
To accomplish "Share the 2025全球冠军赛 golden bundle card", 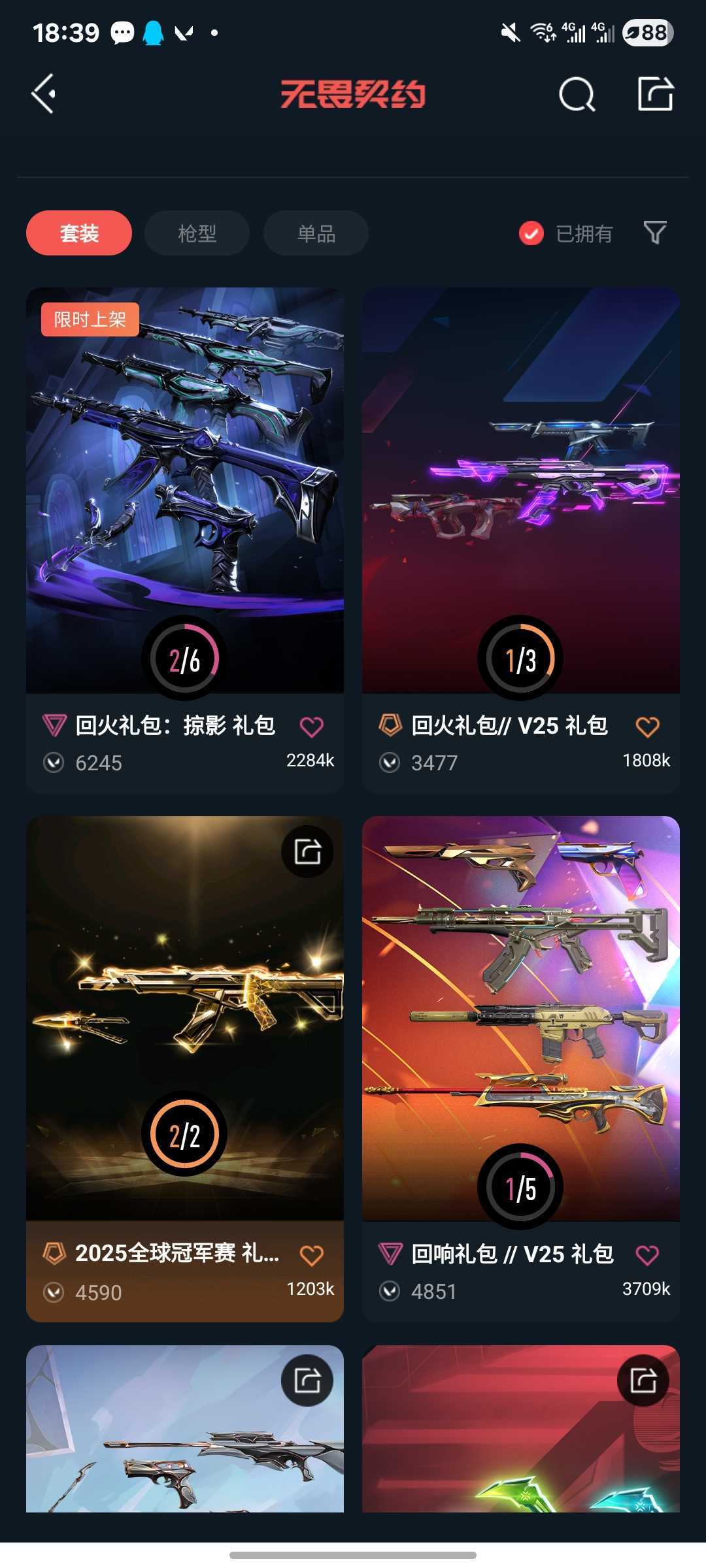I will click(307, 852).
